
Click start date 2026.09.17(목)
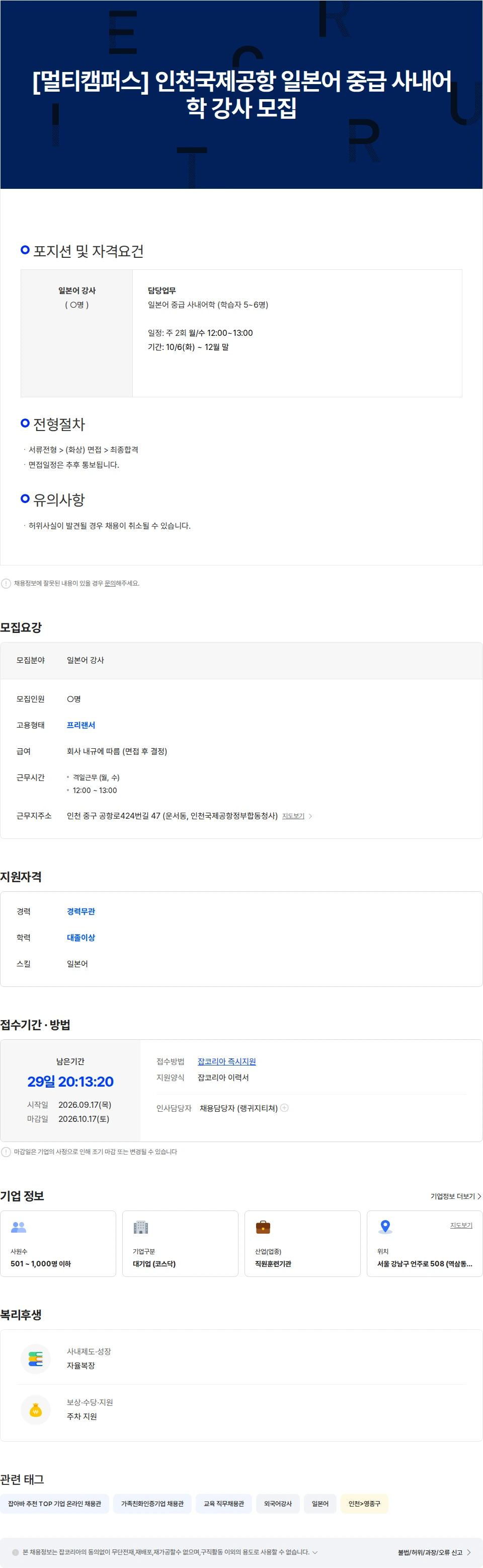point(85,1105)
